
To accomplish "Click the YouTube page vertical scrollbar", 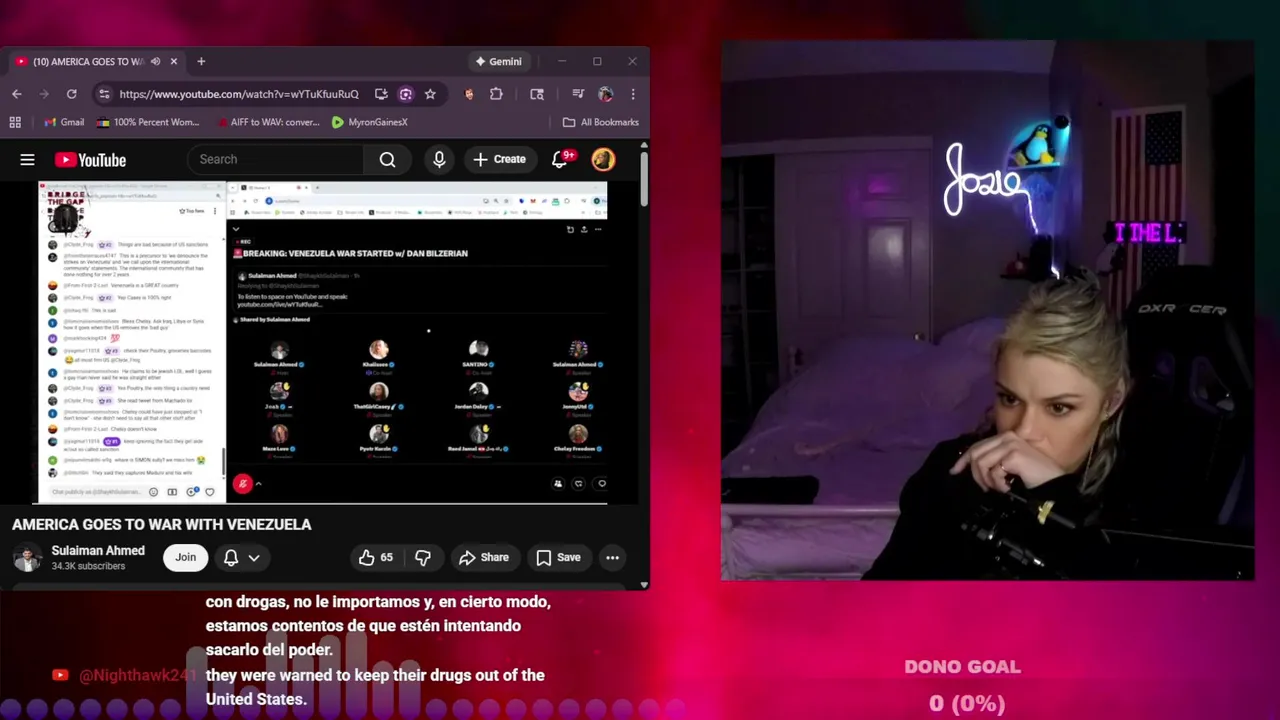I will [x=643, y=178].
